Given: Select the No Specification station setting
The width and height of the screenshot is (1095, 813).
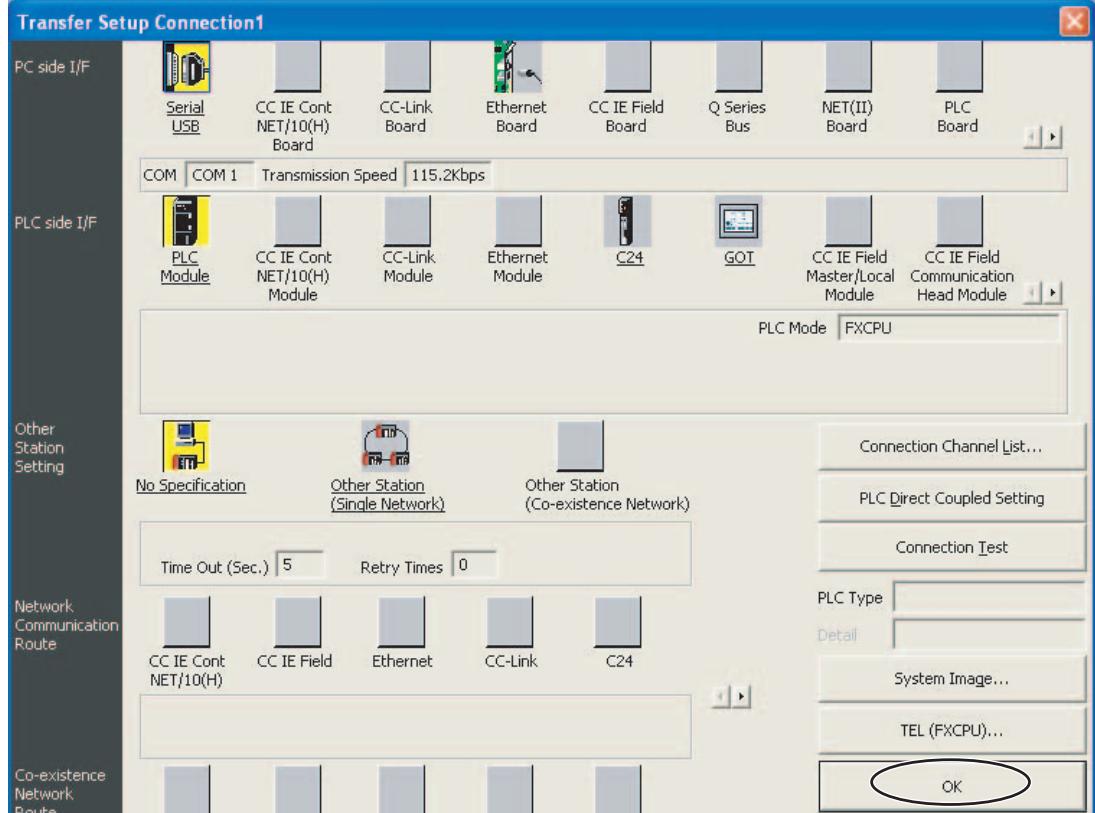Looking at the screenshot, I should pyautogui.click(x=186, y=446).
